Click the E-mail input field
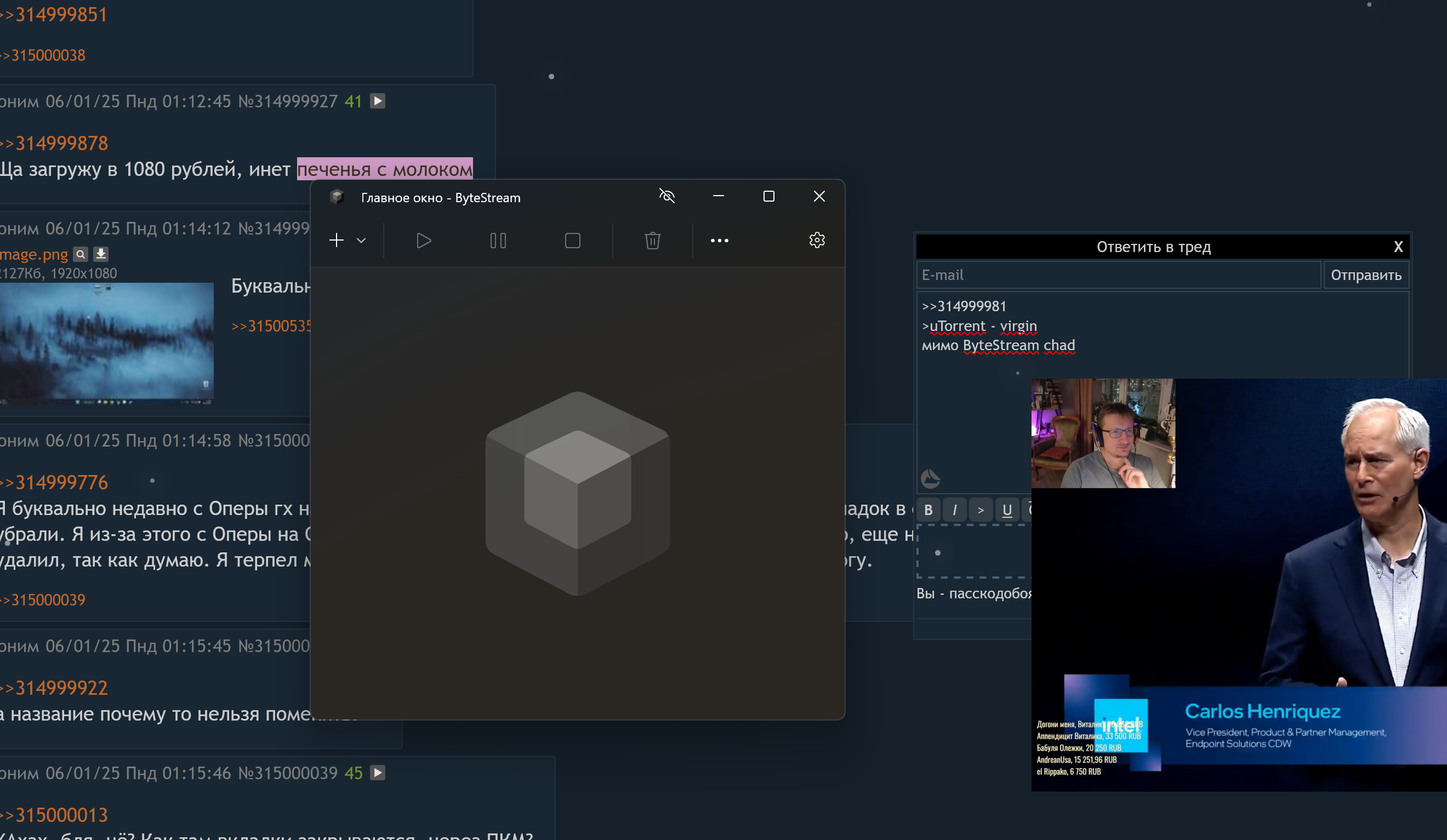The width and height of the screenshot is (1447, 840). [1118, 275]
